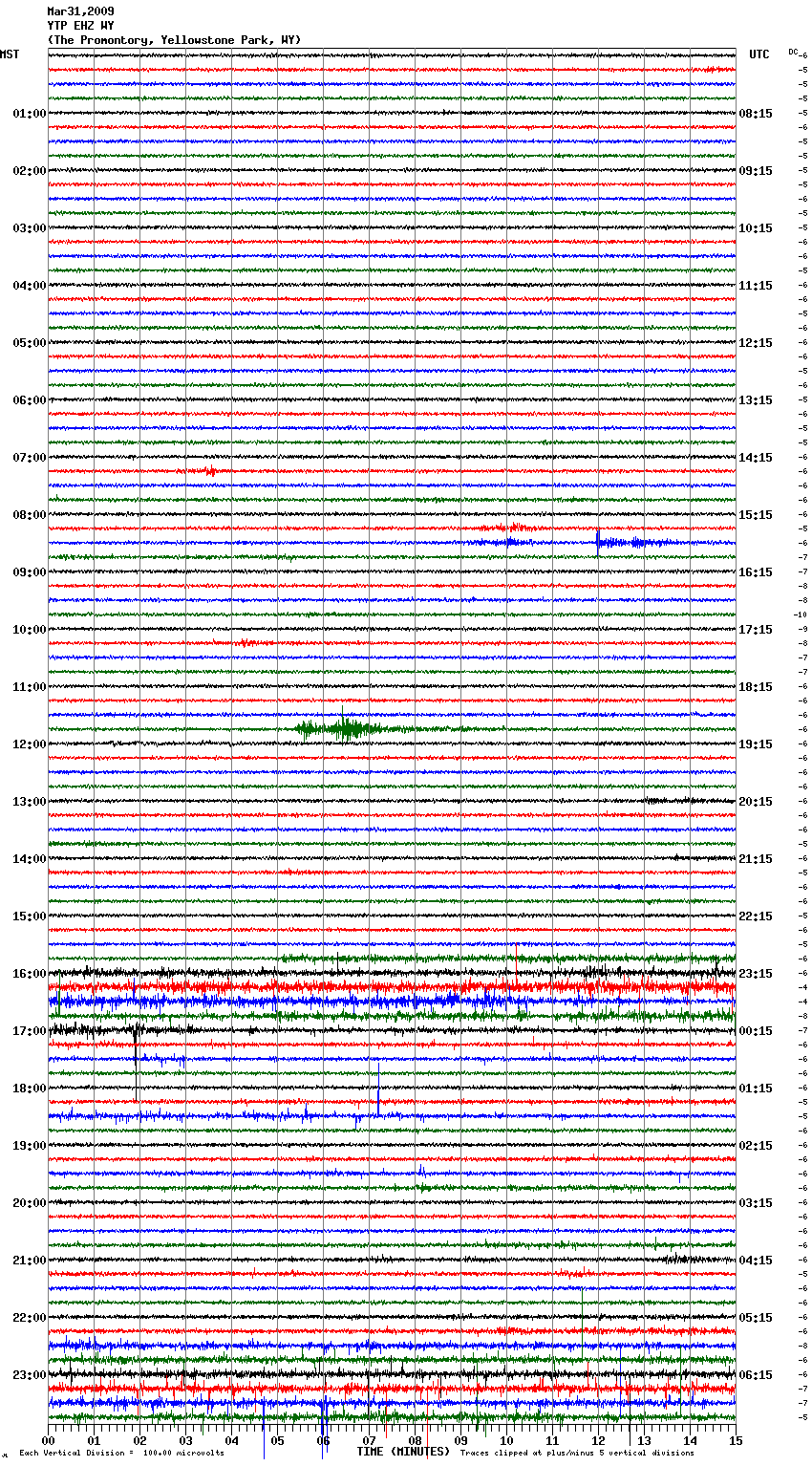Click the 04:15 UTC row label
The height and width of the screenshot is (1466, 812).
click(756, 1261)
